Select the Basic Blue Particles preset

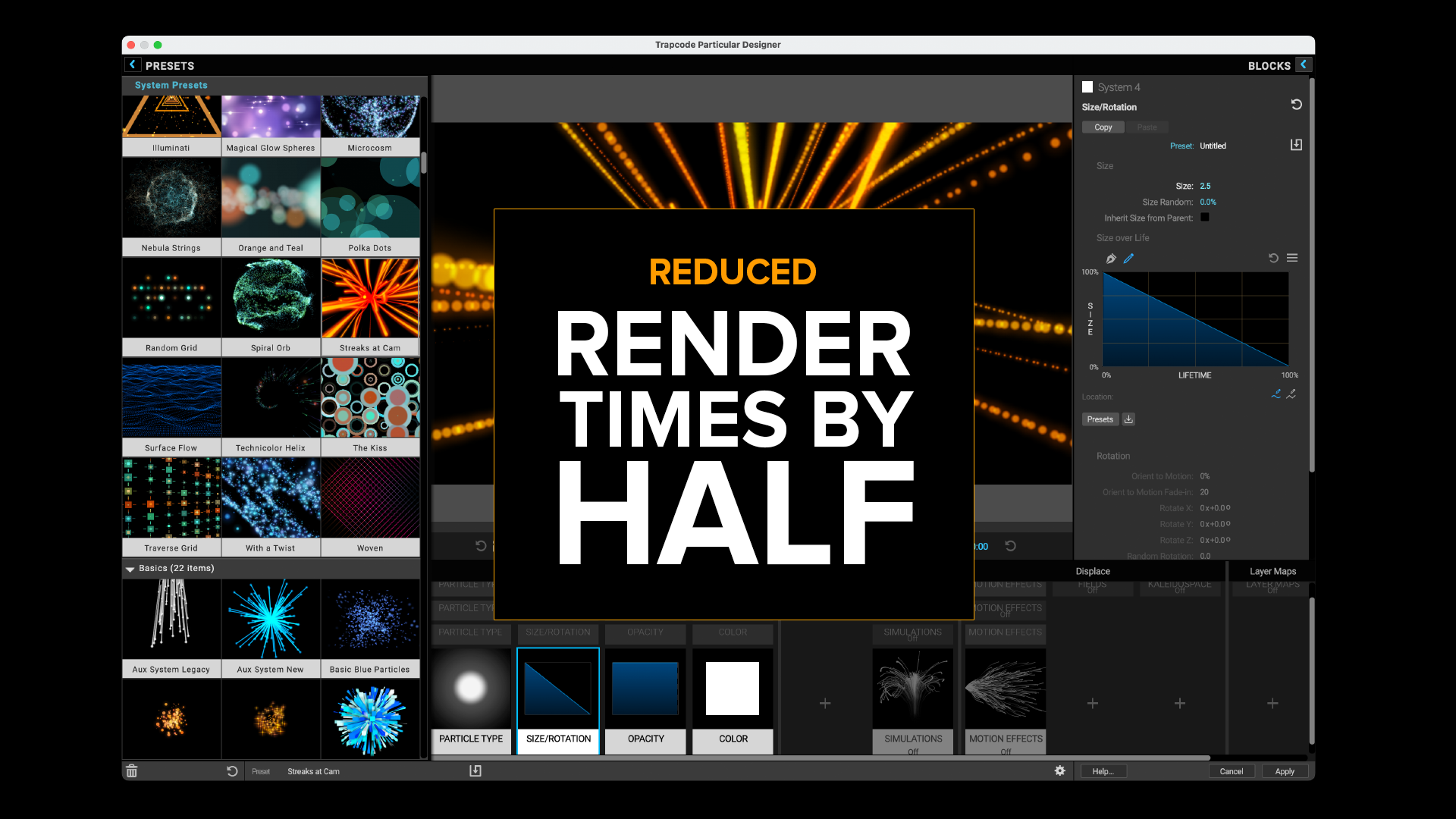click(370, 629)
